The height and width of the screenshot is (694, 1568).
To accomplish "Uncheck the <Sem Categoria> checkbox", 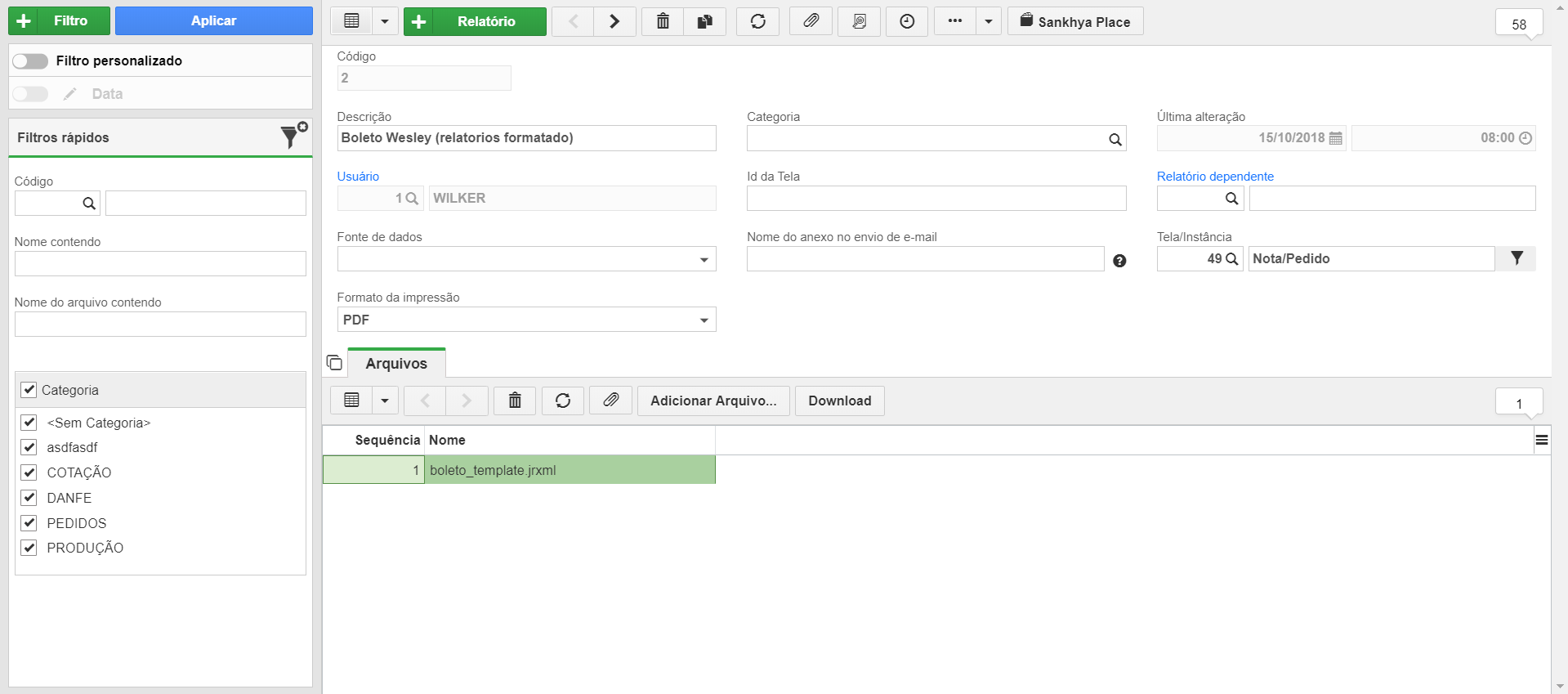I will pyautogui.click(x=29, y=423).
